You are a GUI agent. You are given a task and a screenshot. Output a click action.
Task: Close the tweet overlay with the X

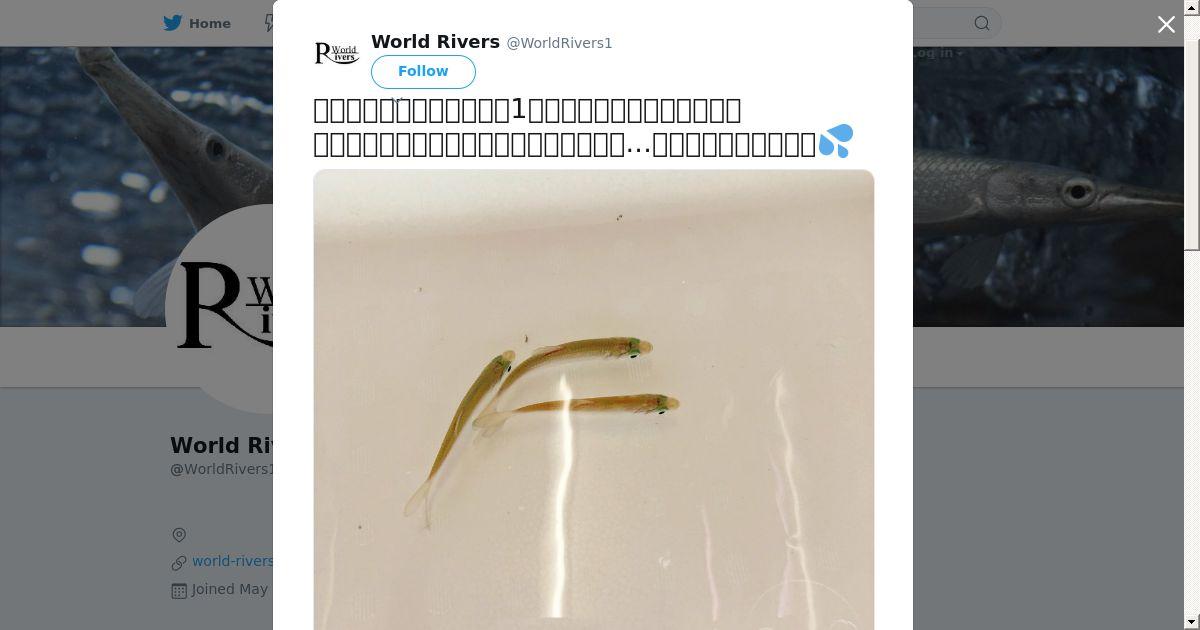1166,25
